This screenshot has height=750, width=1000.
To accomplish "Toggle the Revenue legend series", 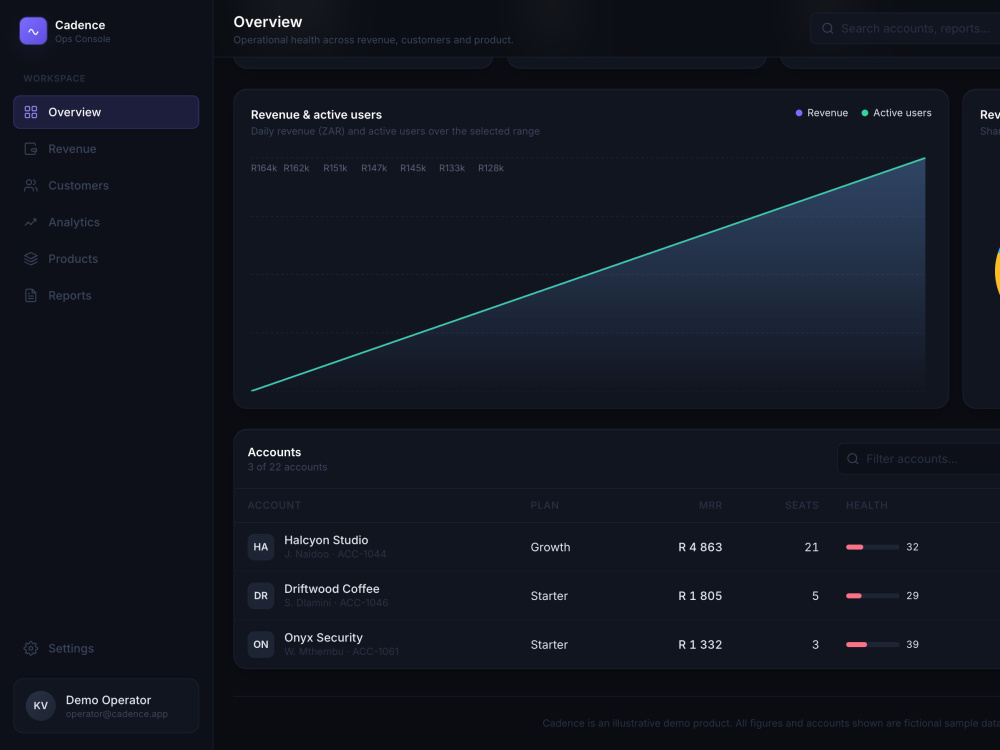I will click(821, 113).
